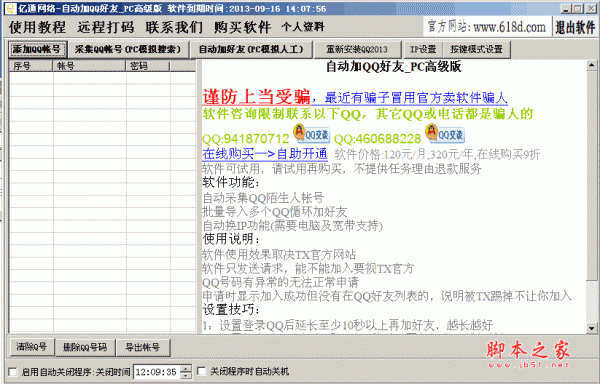Switch to the 添加QQ帐号 tab
The width and height of the screenshot is (600, 384).
tap(37, 49)
